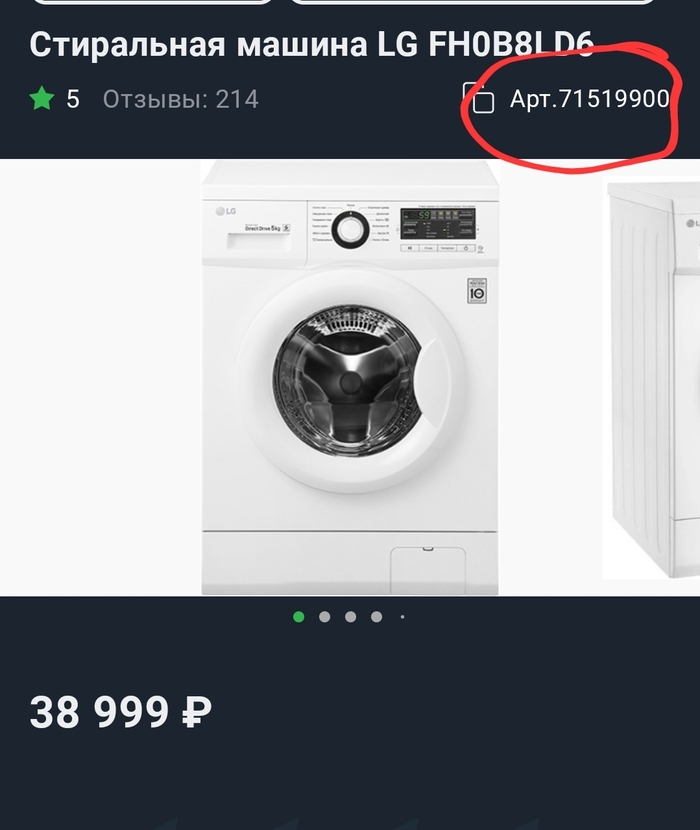Switch to the second carousel dot
Viewport: 700px width, 830px height.
[x=324, y=617]
